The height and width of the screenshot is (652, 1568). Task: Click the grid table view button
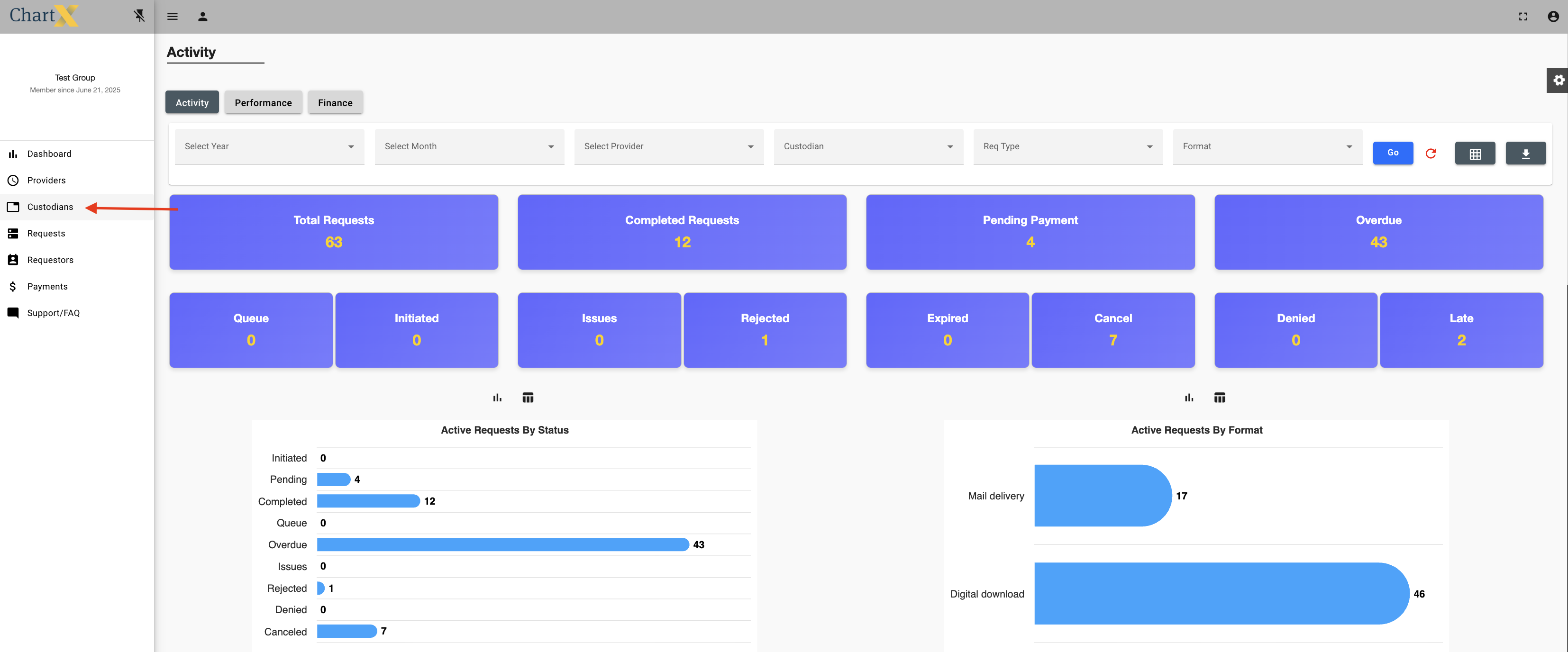[1475, 153]
